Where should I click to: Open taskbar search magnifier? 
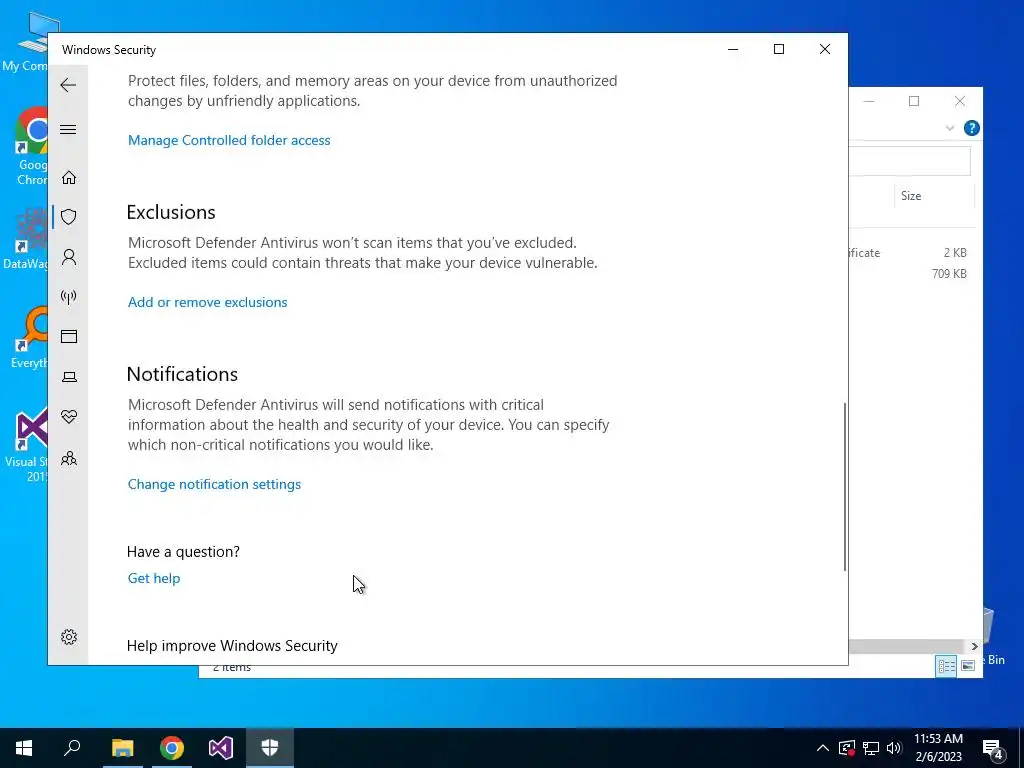pyautogui.click(x=72, y=748)
